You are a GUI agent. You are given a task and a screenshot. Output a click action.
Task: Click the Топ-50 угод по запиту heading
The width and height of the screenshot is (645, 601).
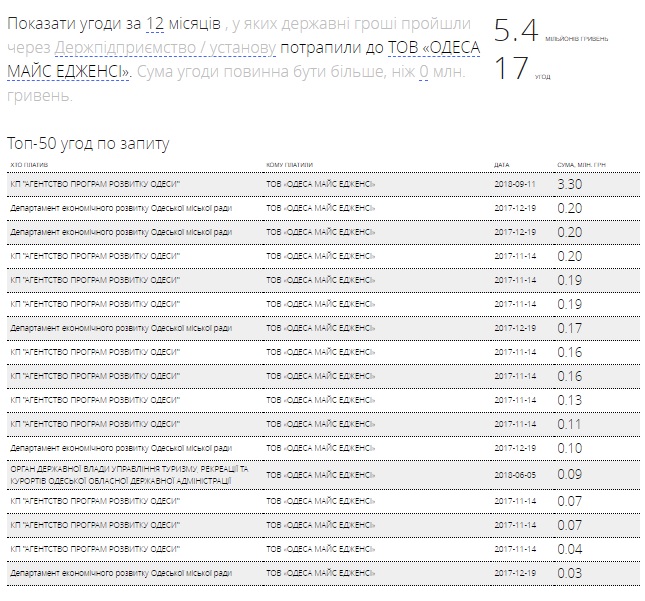88,144
